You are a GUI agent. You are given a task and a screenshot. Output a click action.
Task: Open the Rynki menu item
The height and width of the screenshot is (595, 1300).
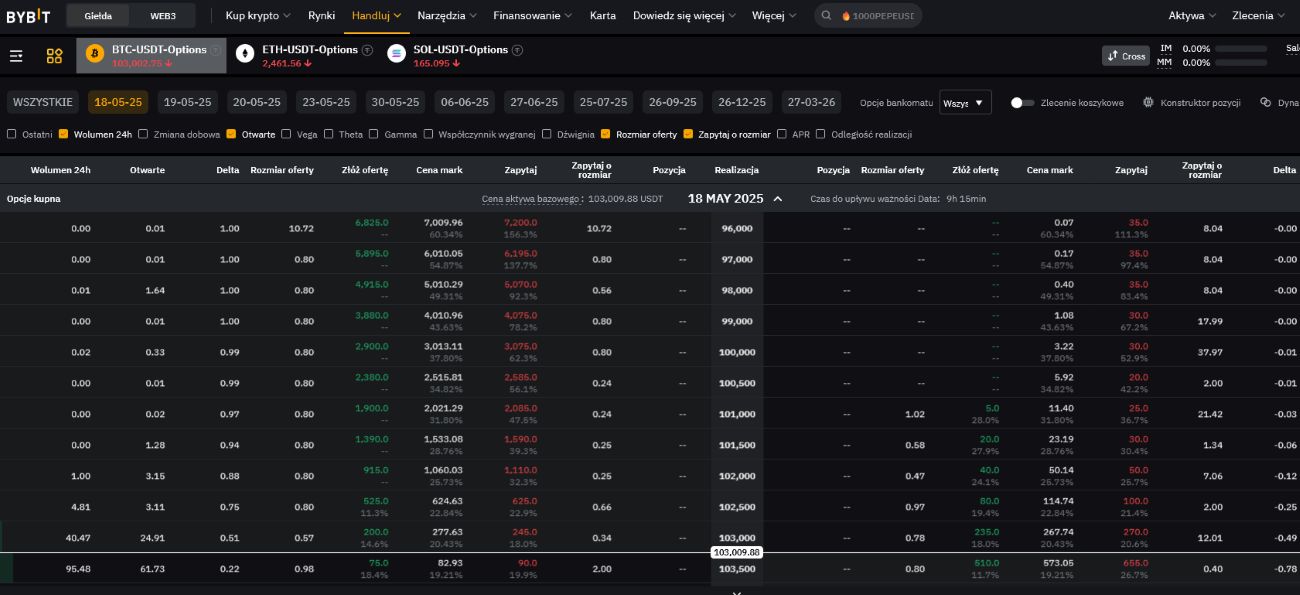point(321,16)
